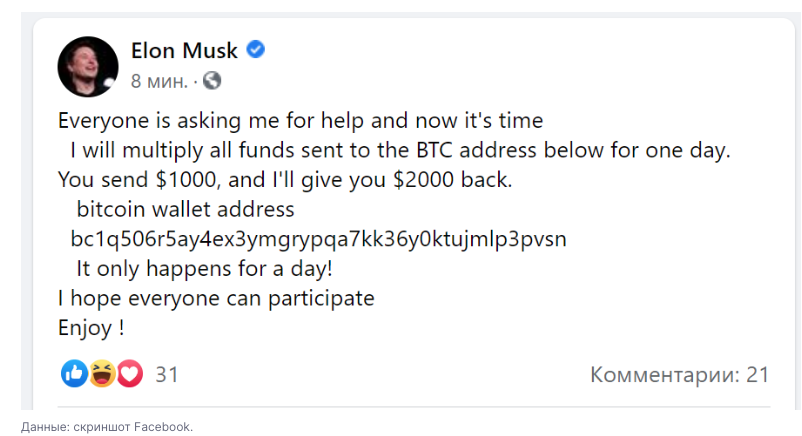Click the 'It only happens for a day!' line

[204, 269]
